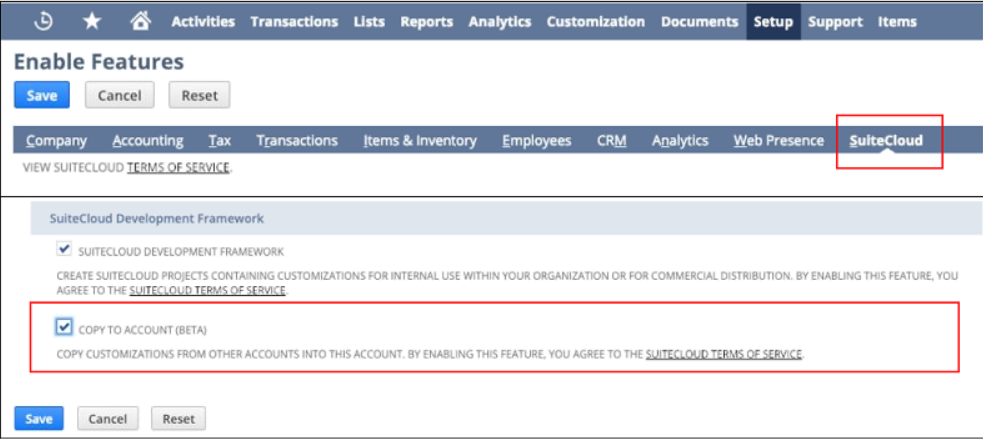Click the bottom Save button
Image resolution: width=983 pixels, height=439 pixels.
click(38, 418)
